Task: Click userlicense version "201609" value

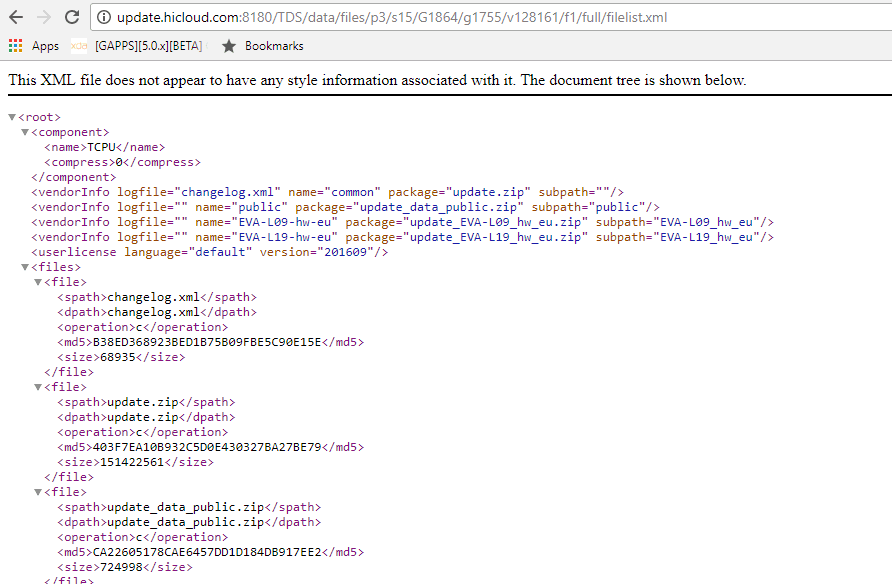Action: click(x=345, y=252)
